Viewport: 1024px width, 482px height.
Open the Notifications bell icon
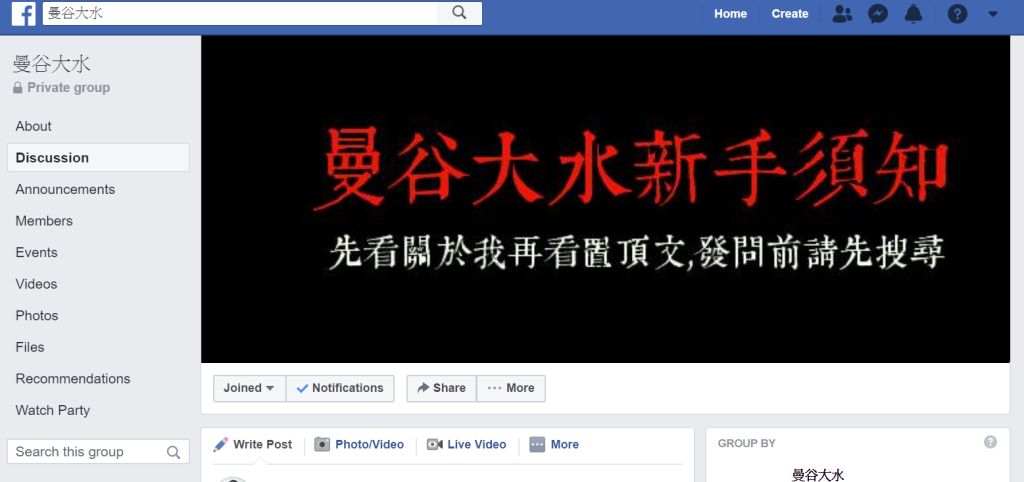(914, 14)
